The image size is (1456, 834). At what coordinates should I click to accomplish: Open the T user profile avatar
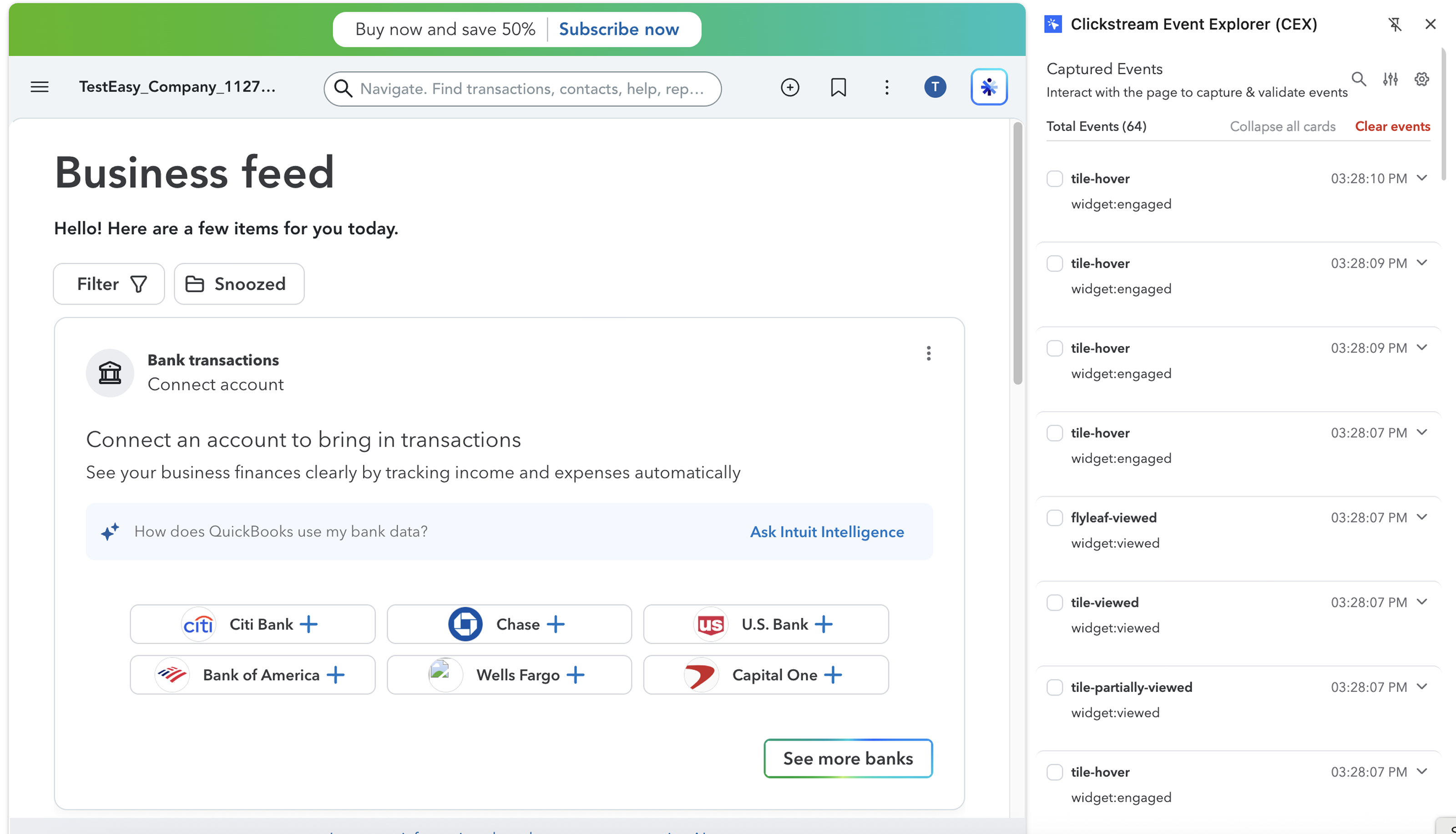click(935, 87)
